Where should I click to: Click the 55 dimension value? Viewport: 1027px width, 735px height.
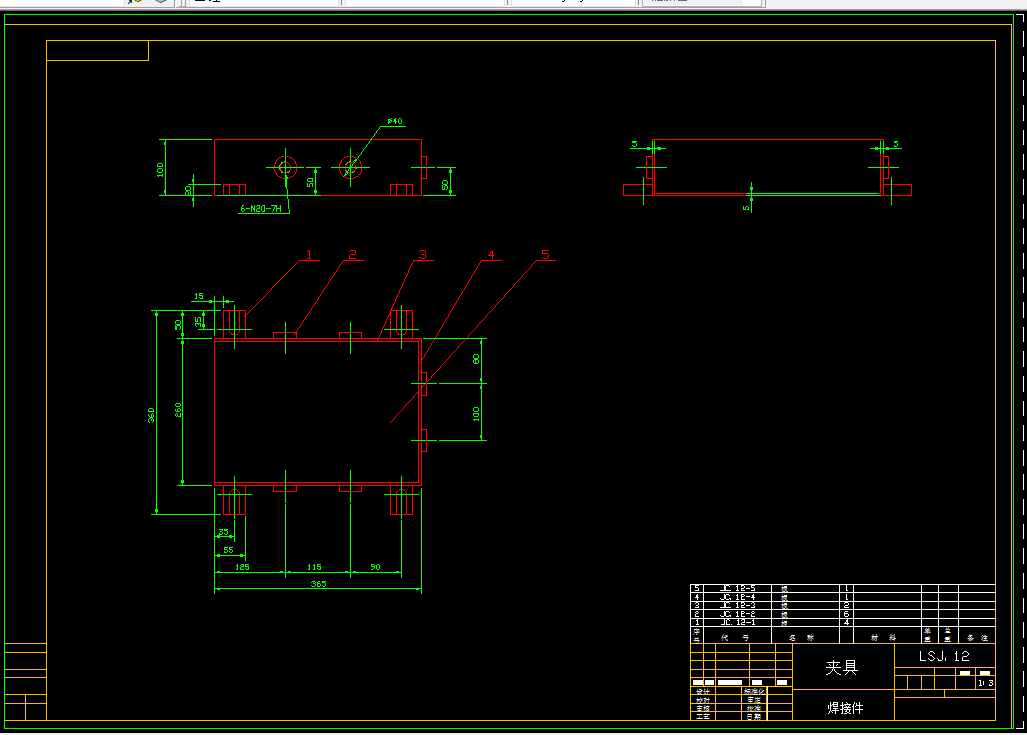[228, 550]
